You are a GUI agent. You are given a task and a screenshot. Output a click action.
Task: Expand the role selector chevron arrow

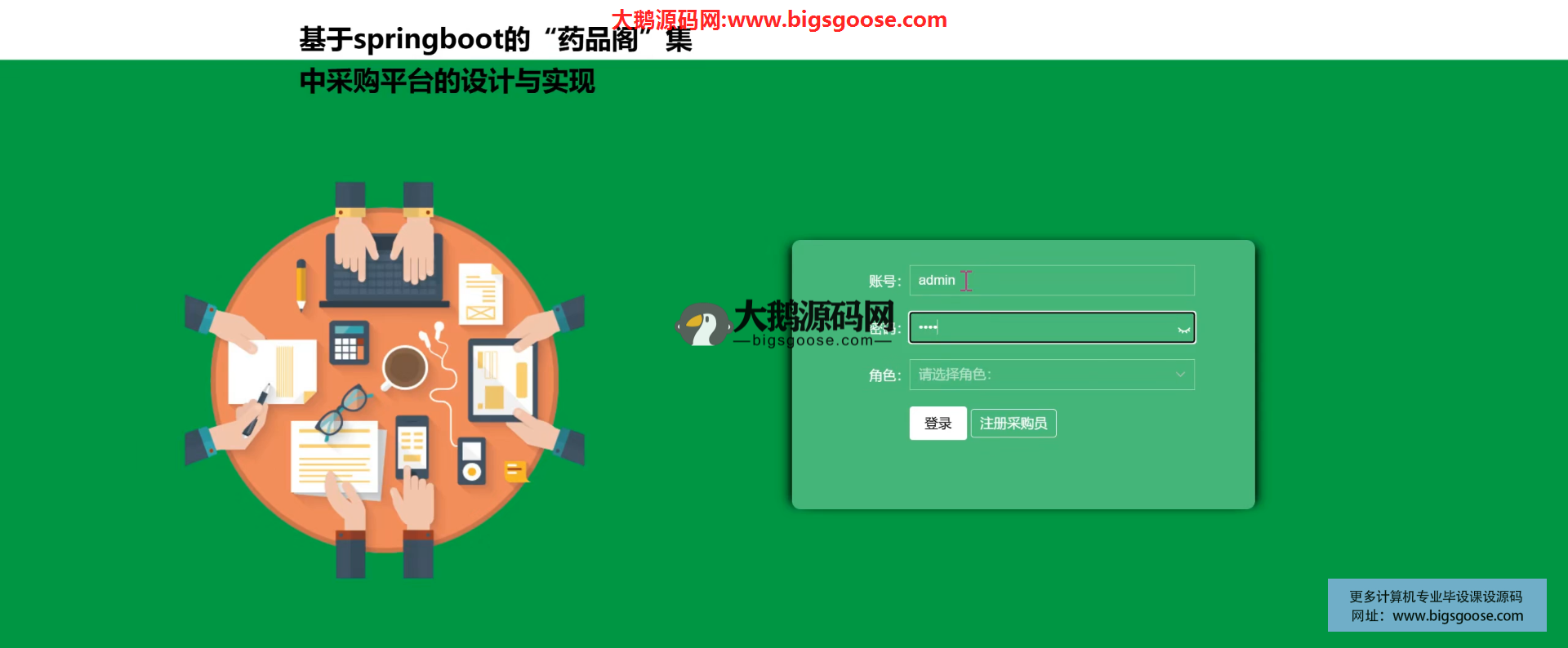click(1180, 375)
